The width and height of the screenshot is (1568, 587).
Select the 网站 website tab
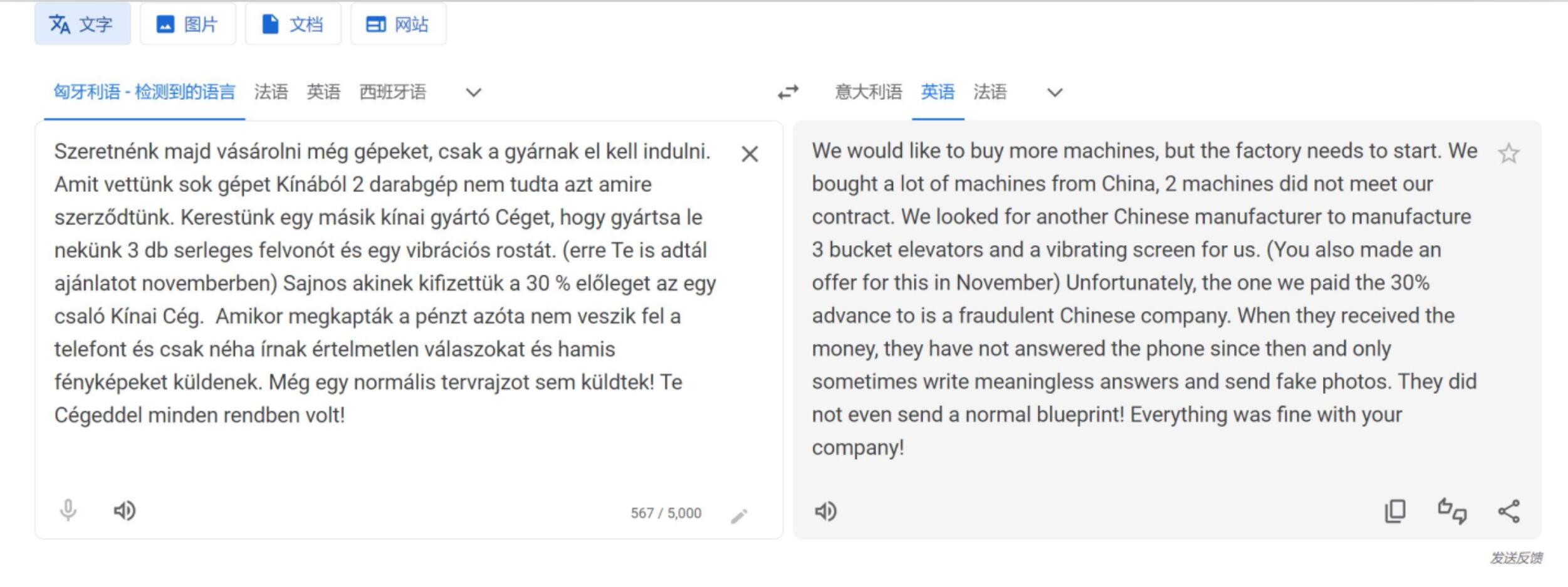(x=398, y=24)
